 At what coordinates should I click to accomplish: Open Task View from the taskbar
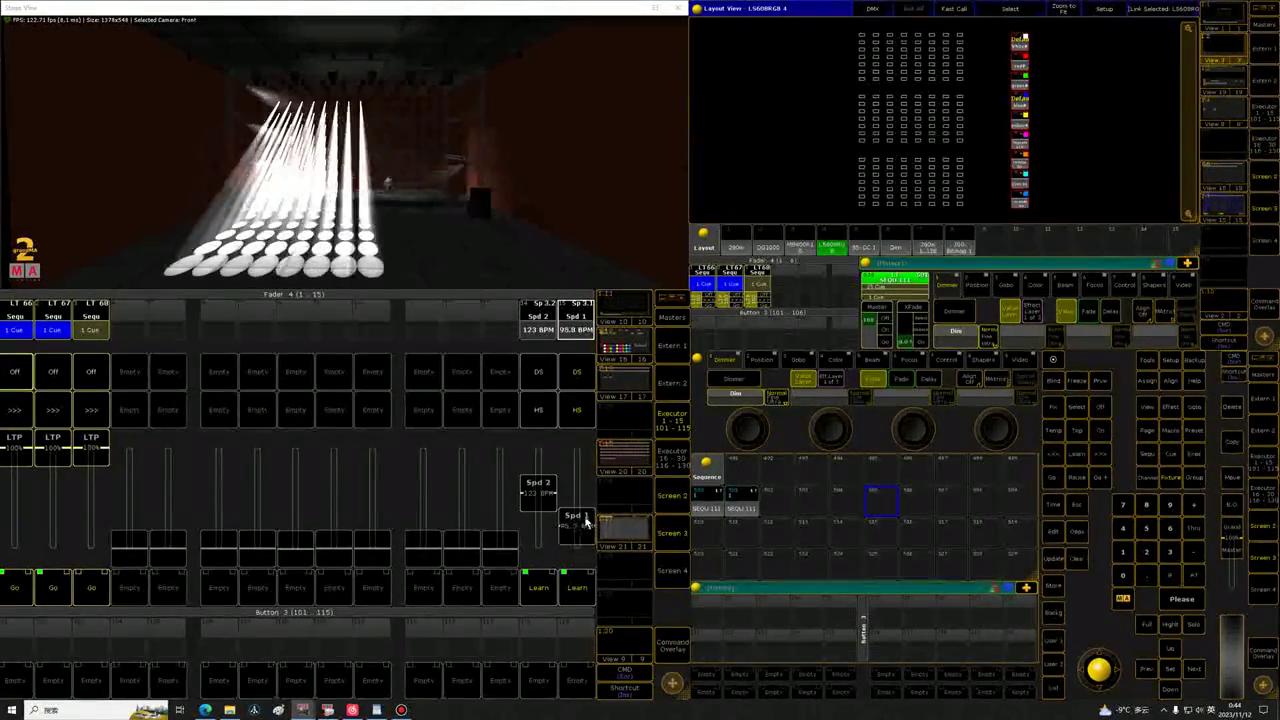[x=180, y=710]
